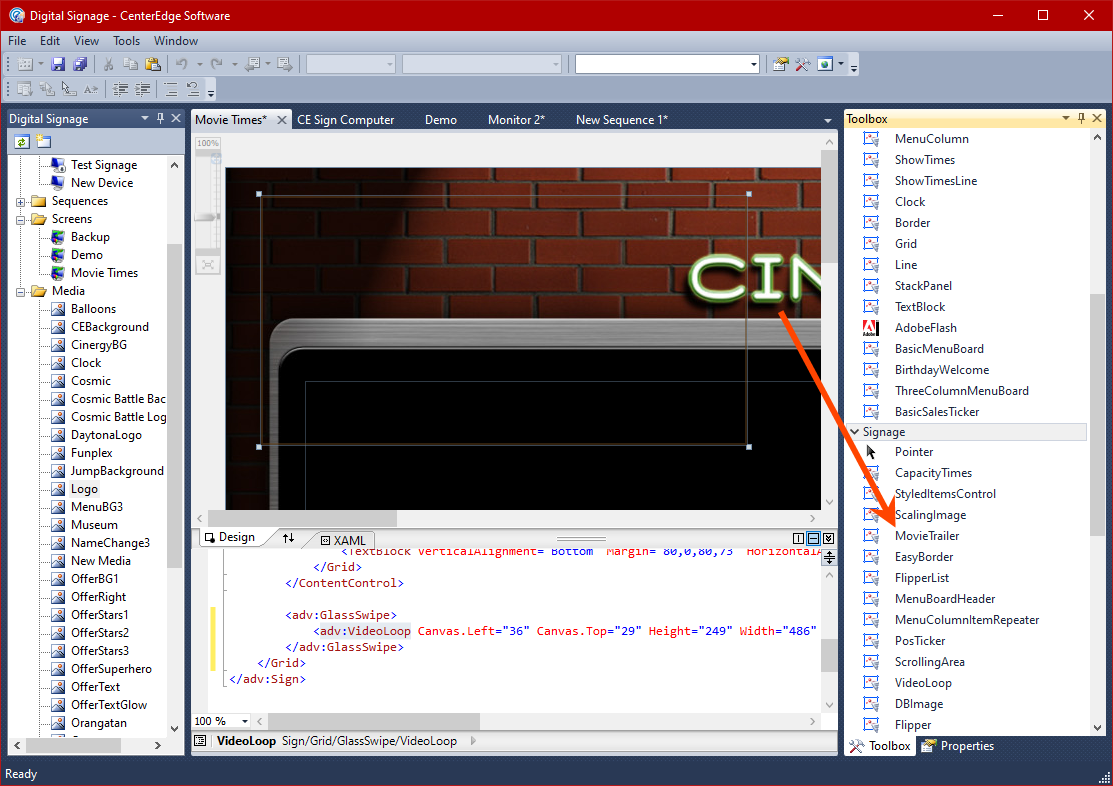Click the Save All toolbar icon
1113x786 pixels.
click(x=80, y=64)
